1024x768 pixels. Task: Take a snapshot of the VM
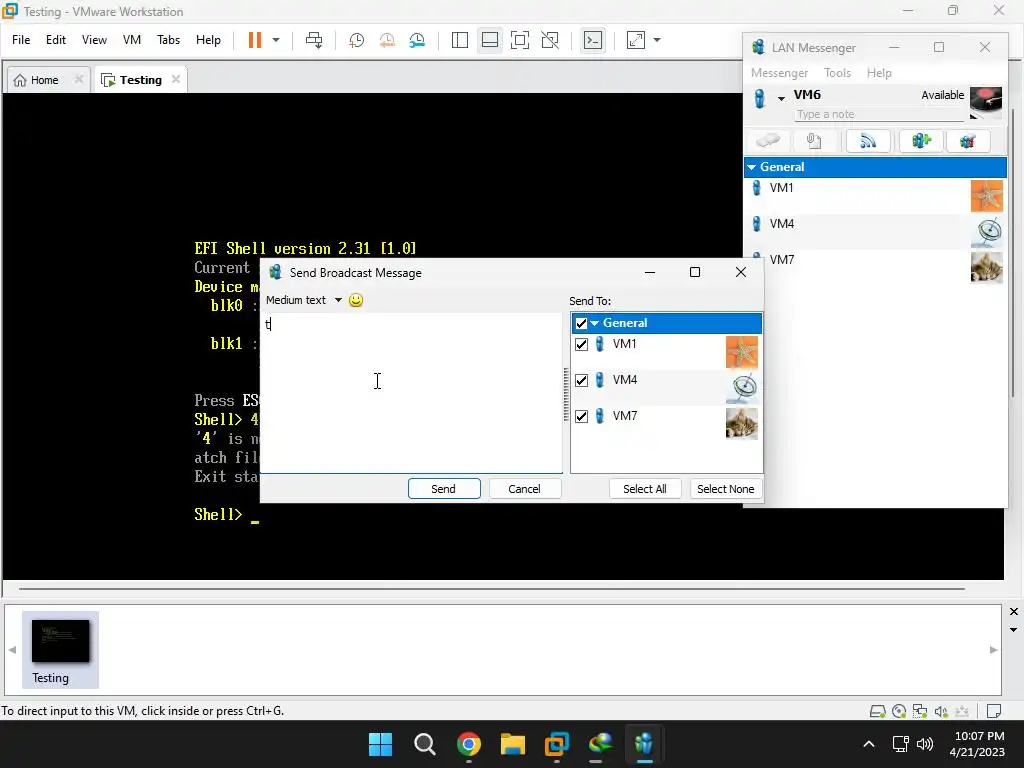click(357, 40)
